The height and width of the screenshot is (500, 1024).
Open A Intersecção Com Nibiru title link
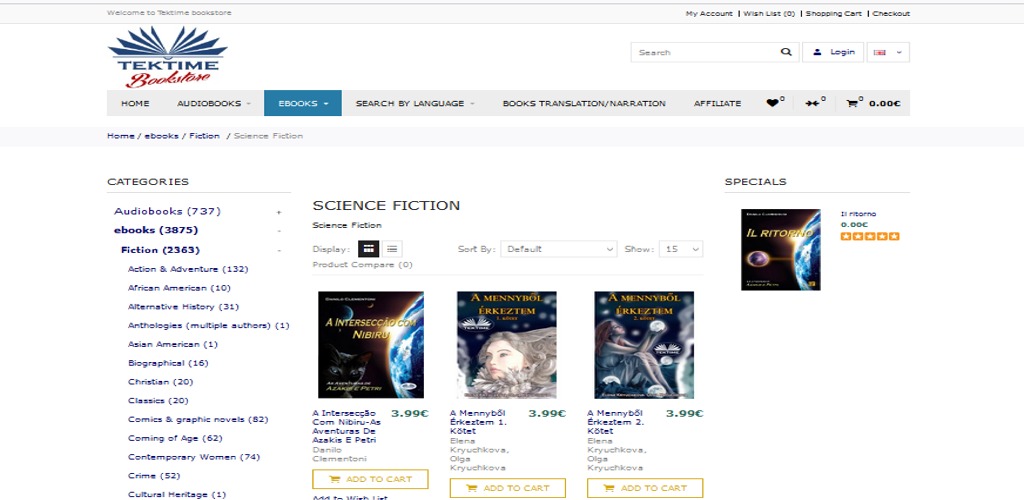[347, 427]
